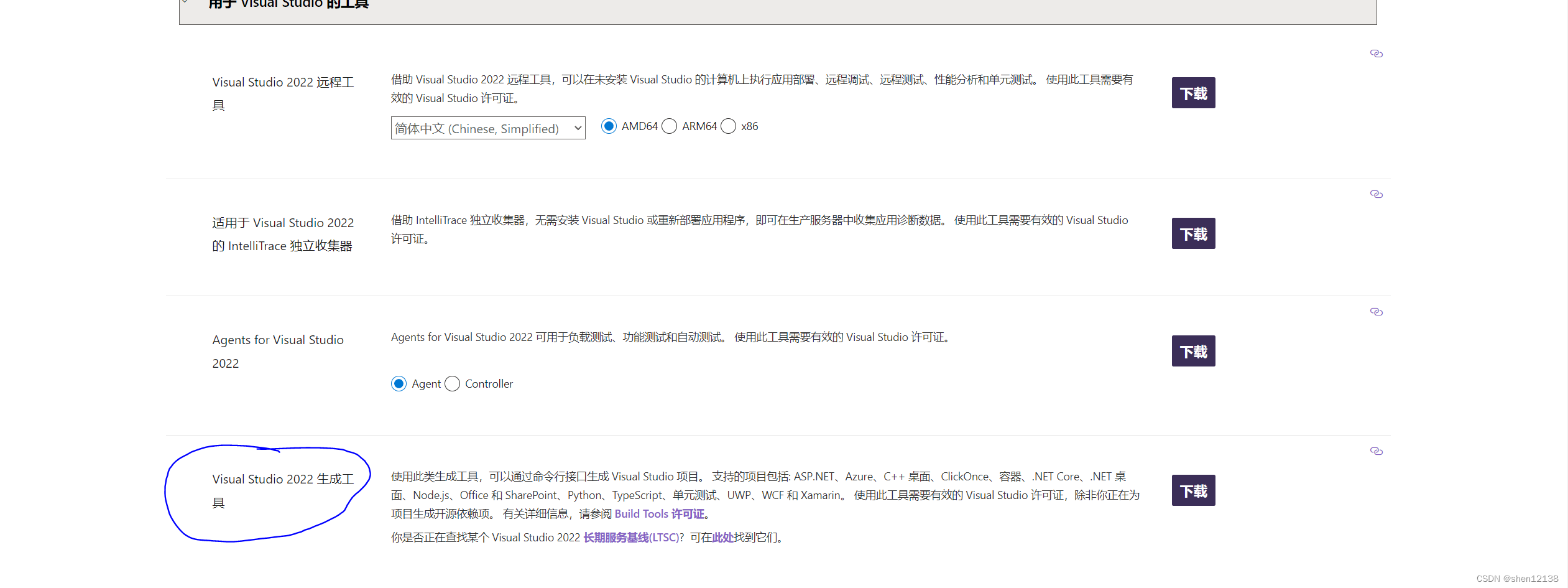Copy link icon for Agents for Visual Studio 2022
This screenshot has width=1568, height=588.
click(1376, 312)
